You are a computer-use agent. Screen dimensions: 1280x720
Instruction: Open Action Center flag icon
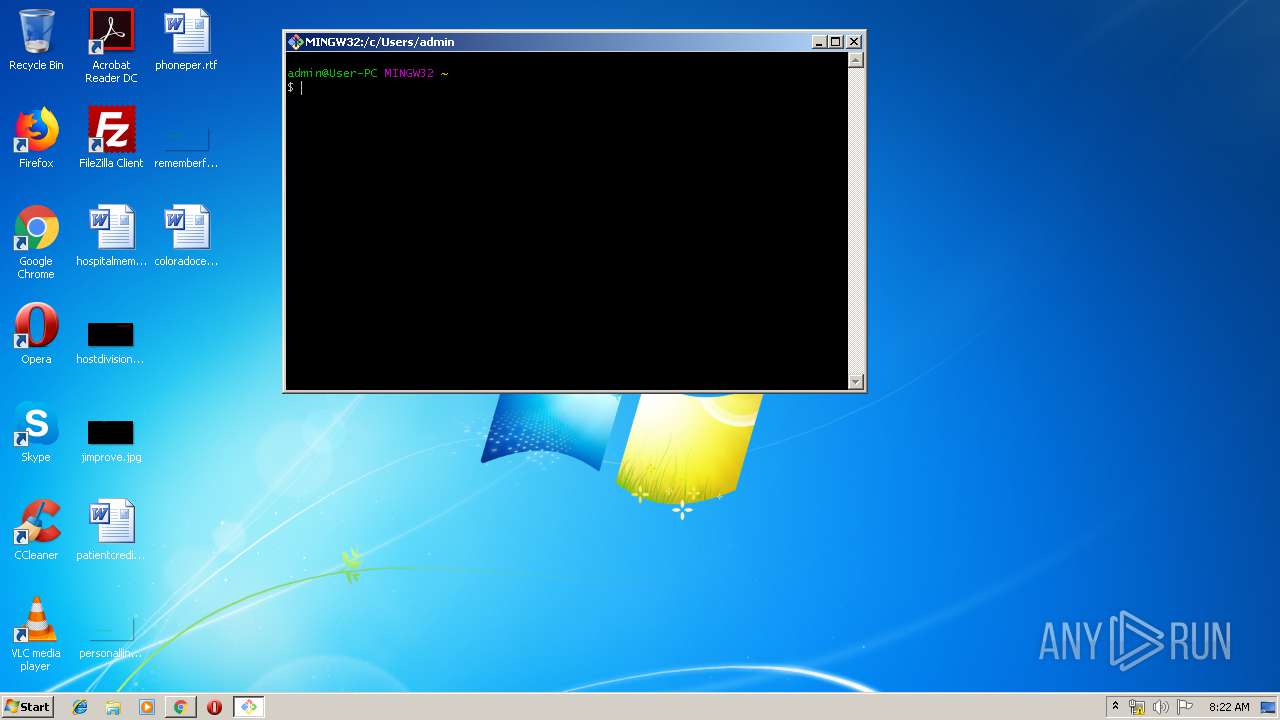coord(1185,707)
